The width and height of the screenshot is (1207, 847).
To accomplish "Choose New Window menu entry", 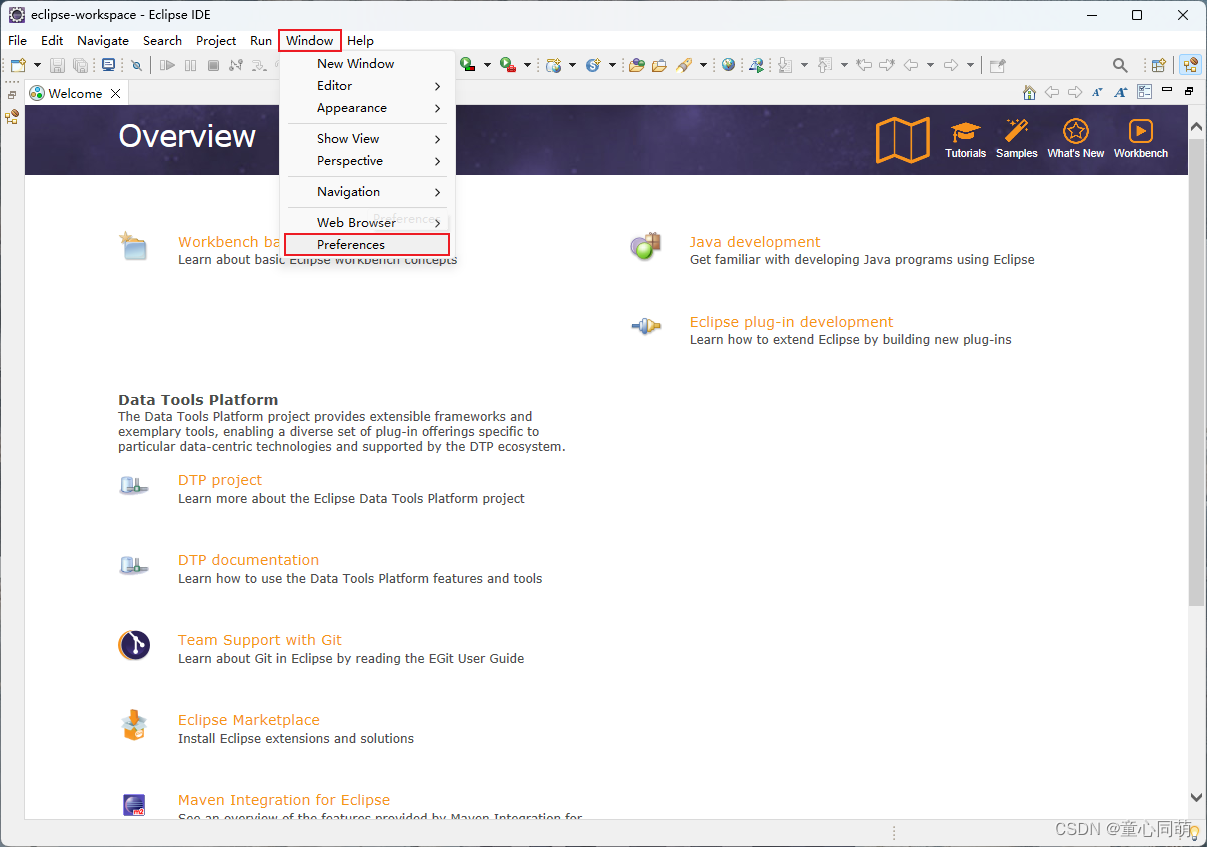I will 367,64.
